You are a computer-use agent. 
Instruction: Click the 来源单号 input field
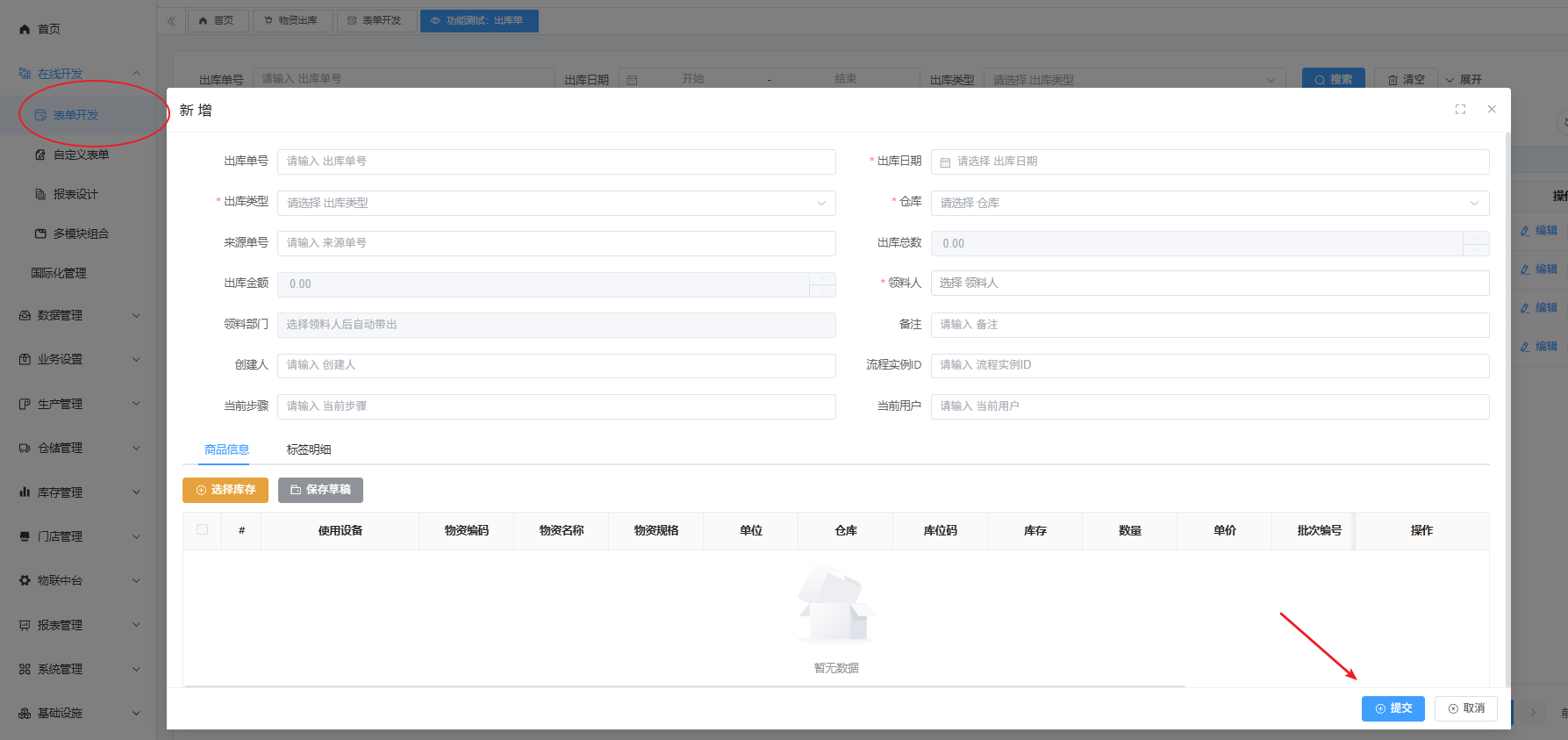point(556,243)
